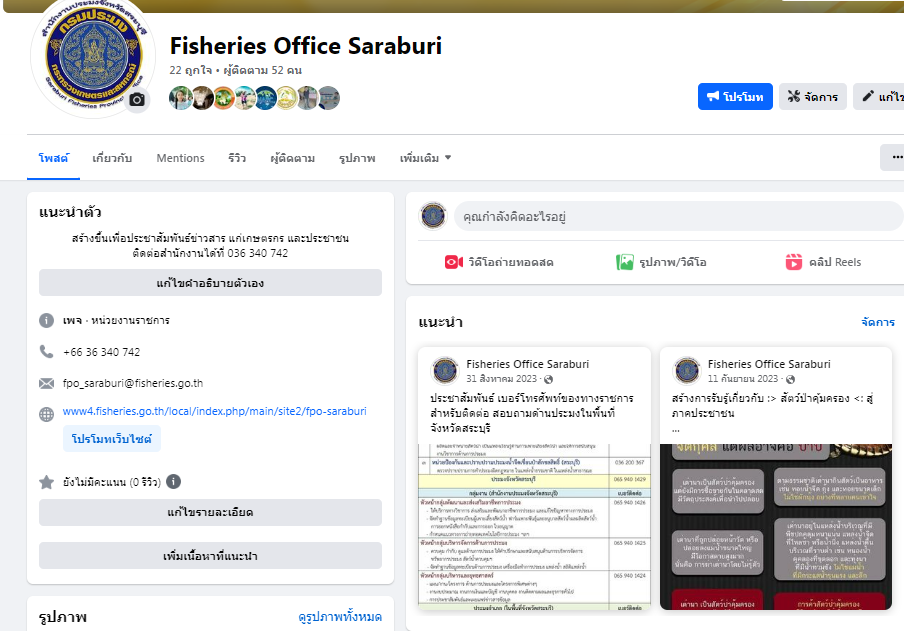Click the globe privacy icon on 11 กันยายน post
This screenshot has height=631, width=904.
[x=790, y=380]
